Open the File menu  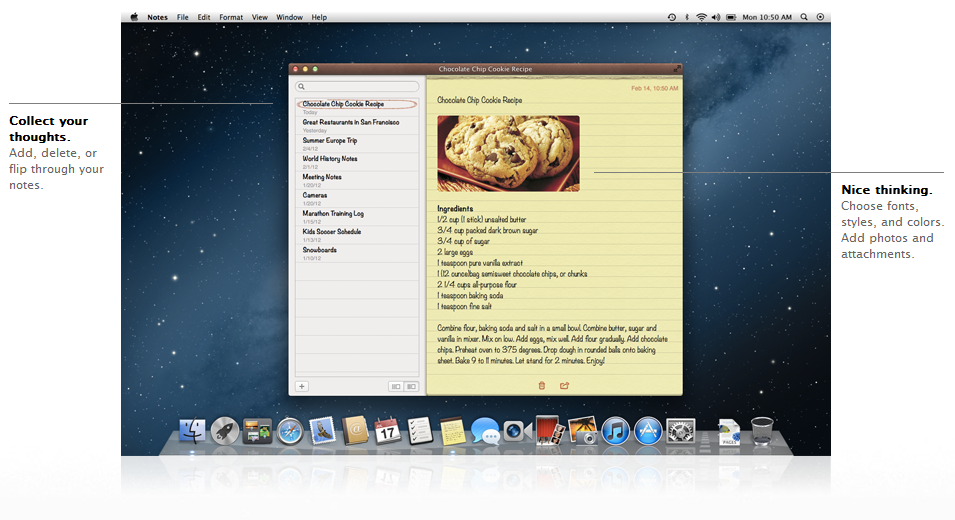coord(183,17)
